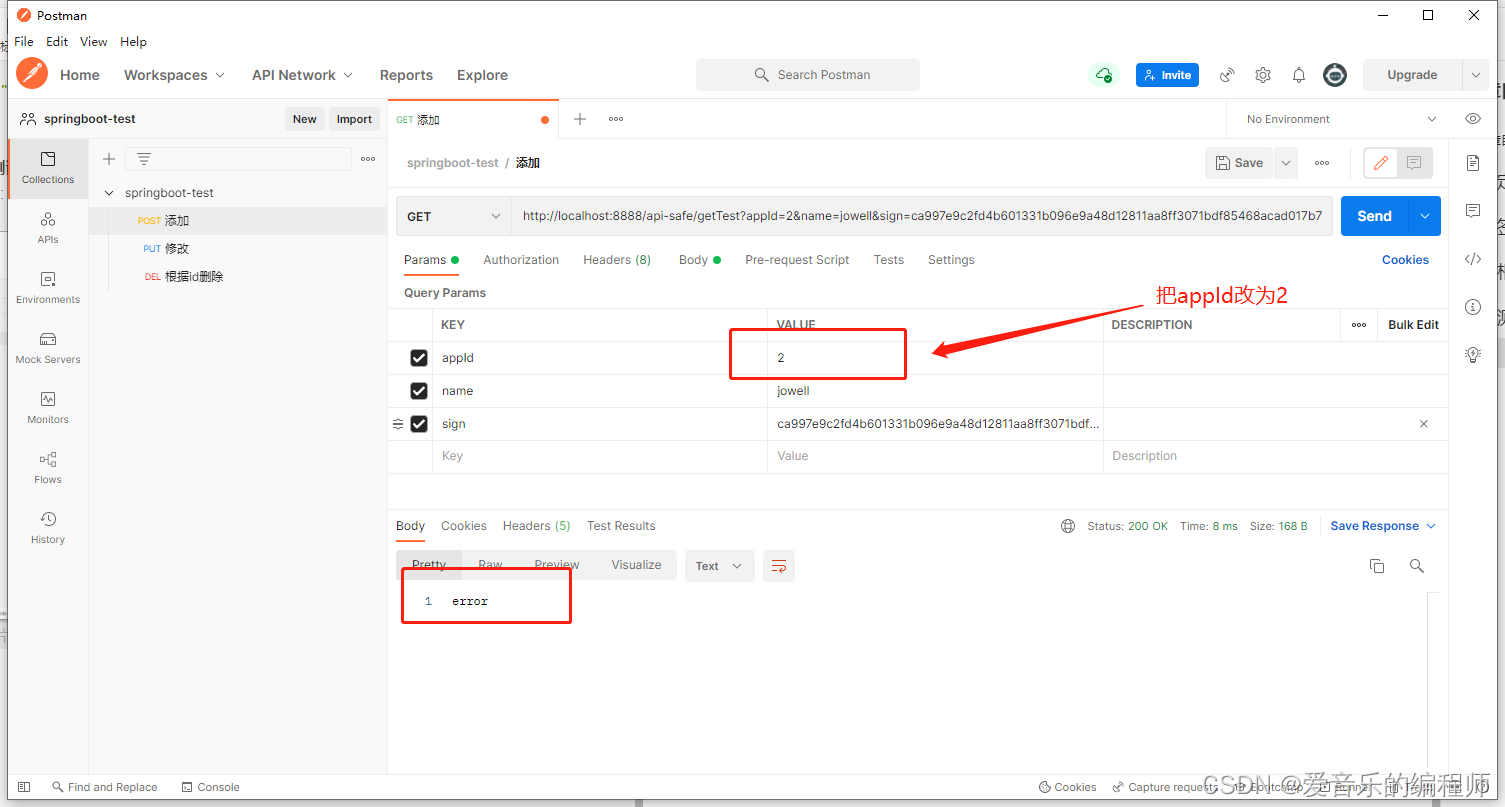Uncheck the appId query parameter
This screenshot has width=1505, height=807.
[419, 358]
